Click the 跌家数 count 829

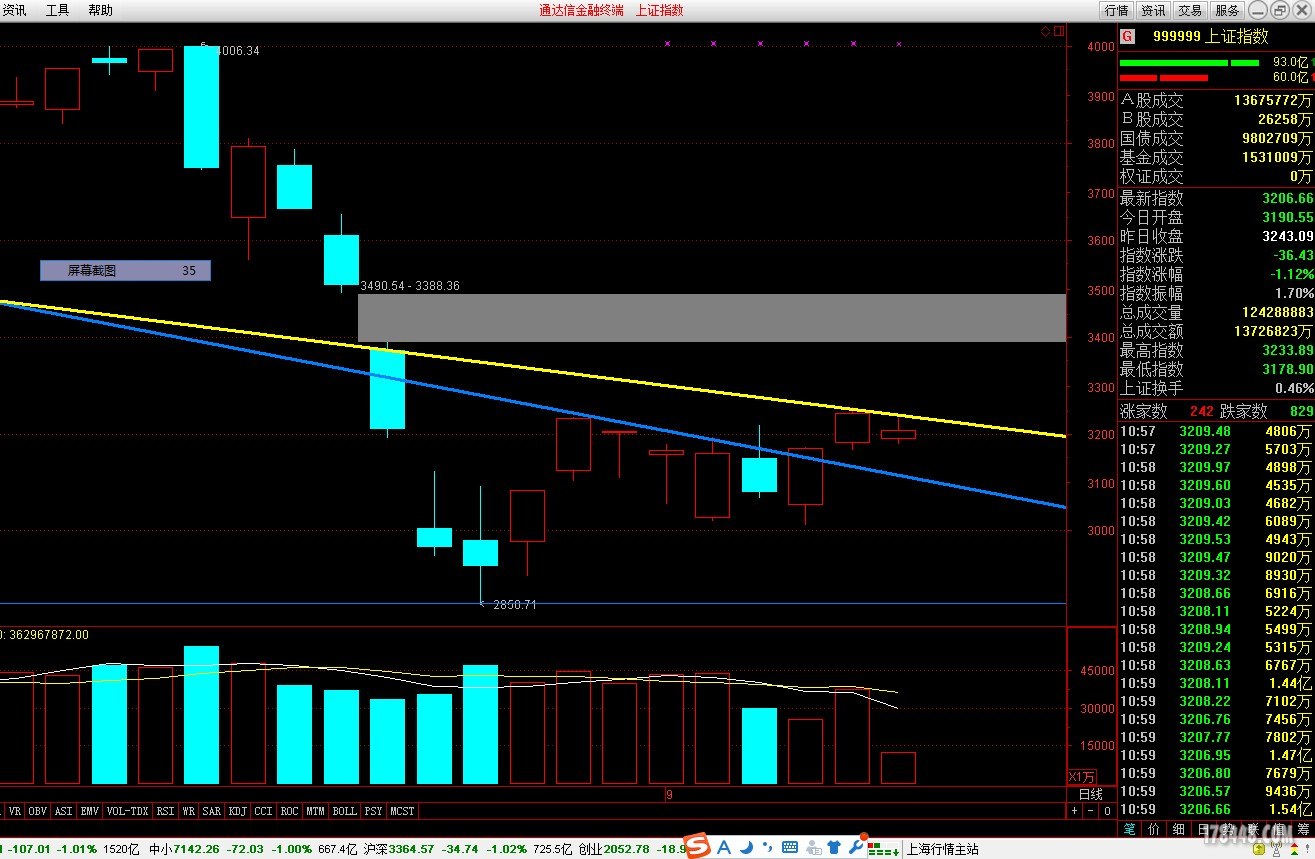(1301, 411)
